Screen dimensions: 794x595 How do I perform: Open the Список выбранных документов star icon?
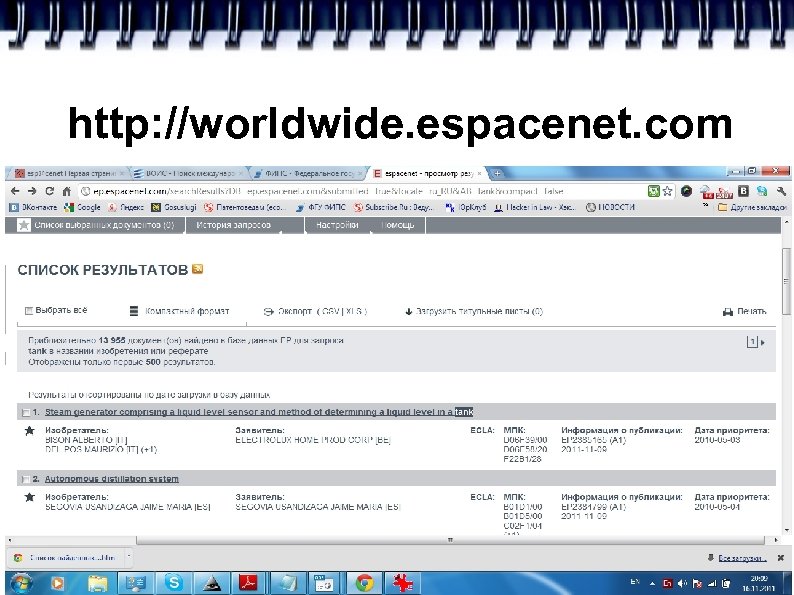point(23,225)
